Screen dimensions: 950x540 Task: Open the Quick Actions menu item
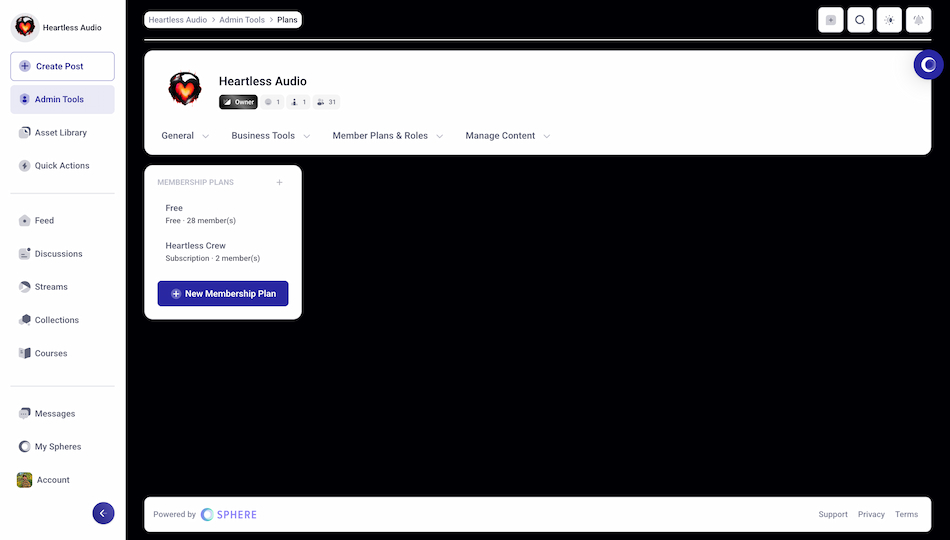point(62,165)
